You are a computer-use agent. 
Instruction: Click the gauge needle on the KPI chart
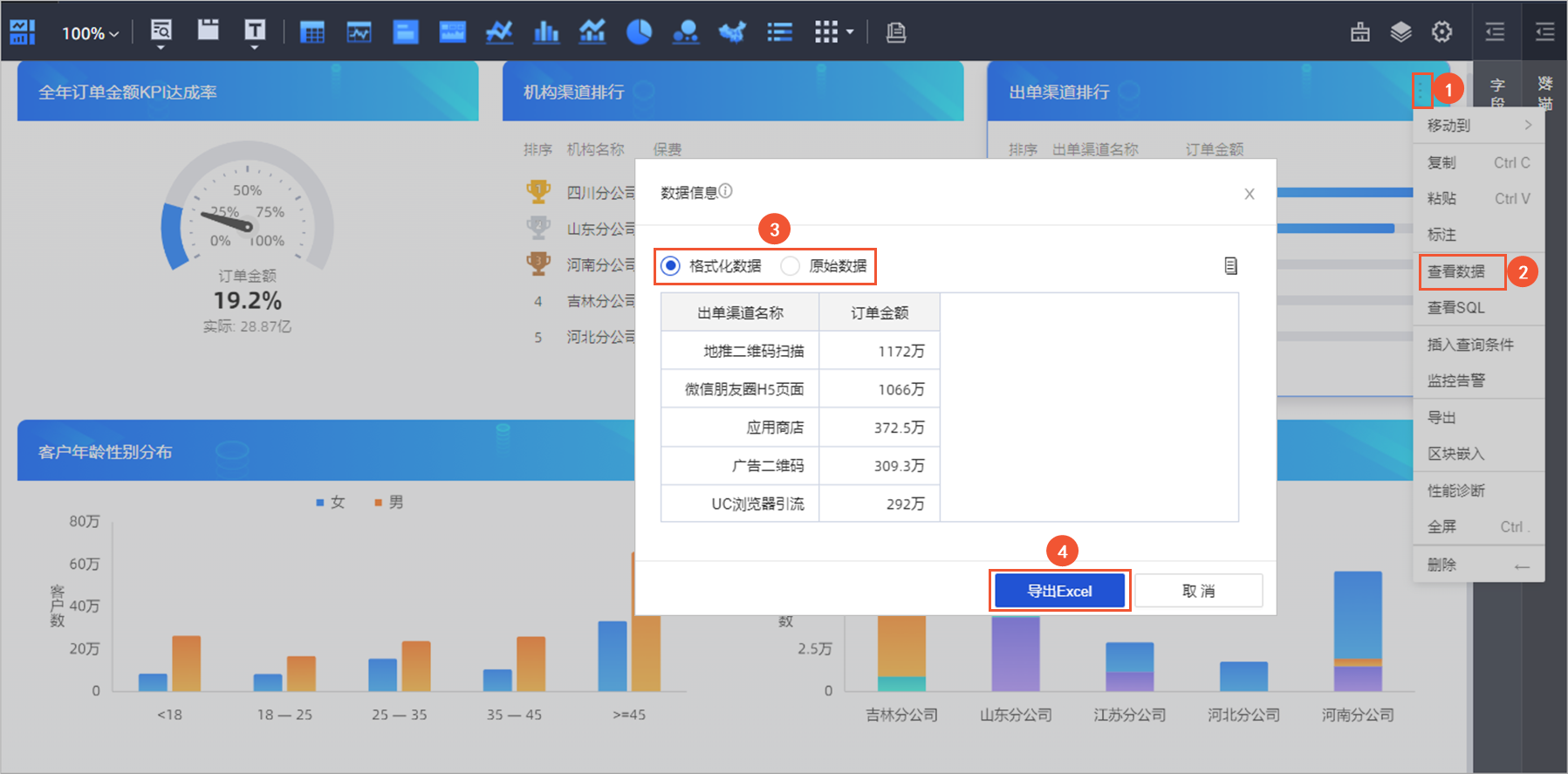tap(227, 221)
